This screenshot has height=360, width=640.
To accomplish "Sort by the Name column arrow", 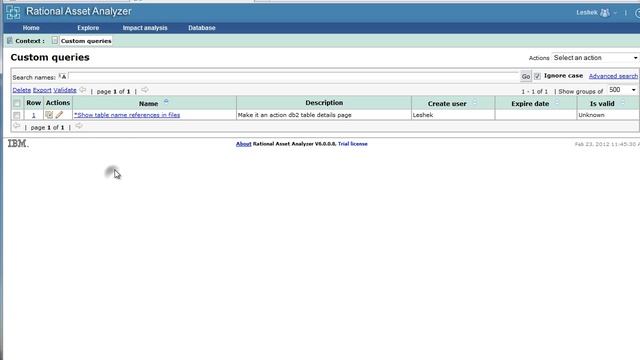I will (x=166, y=101).
